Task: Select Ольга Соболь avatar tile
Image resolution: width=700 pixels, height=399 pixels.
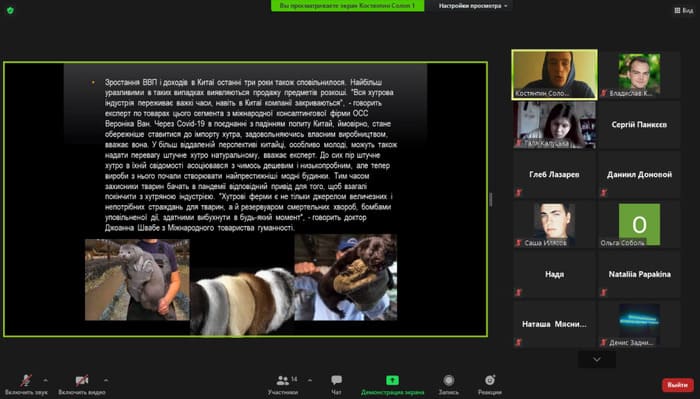Action: (x=639, y=224)
